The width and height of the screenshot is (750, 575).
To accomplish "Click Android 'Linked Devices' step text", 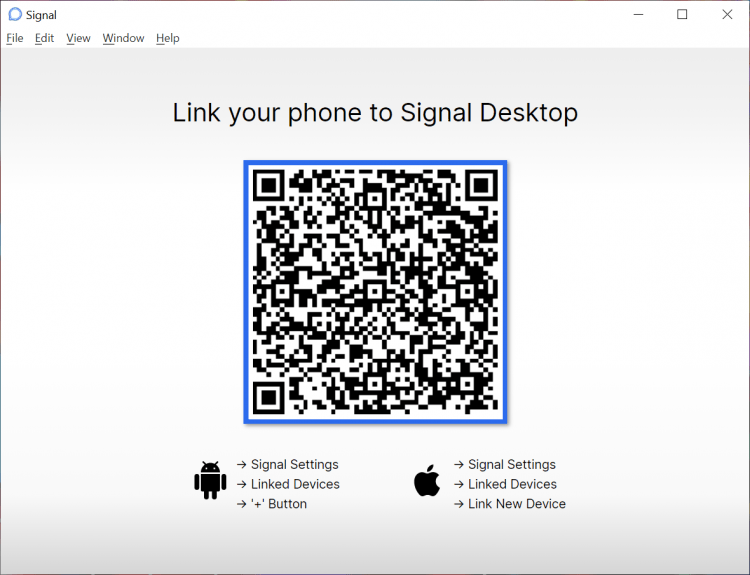I will click(x=295, y=484).
